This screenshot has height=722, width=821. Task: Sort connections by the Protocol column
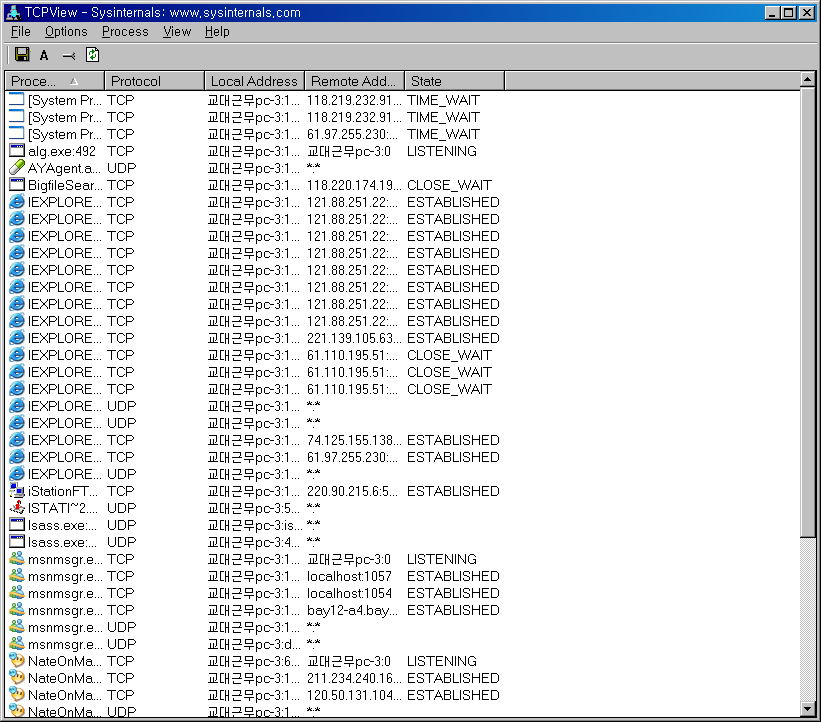[152, 80]
